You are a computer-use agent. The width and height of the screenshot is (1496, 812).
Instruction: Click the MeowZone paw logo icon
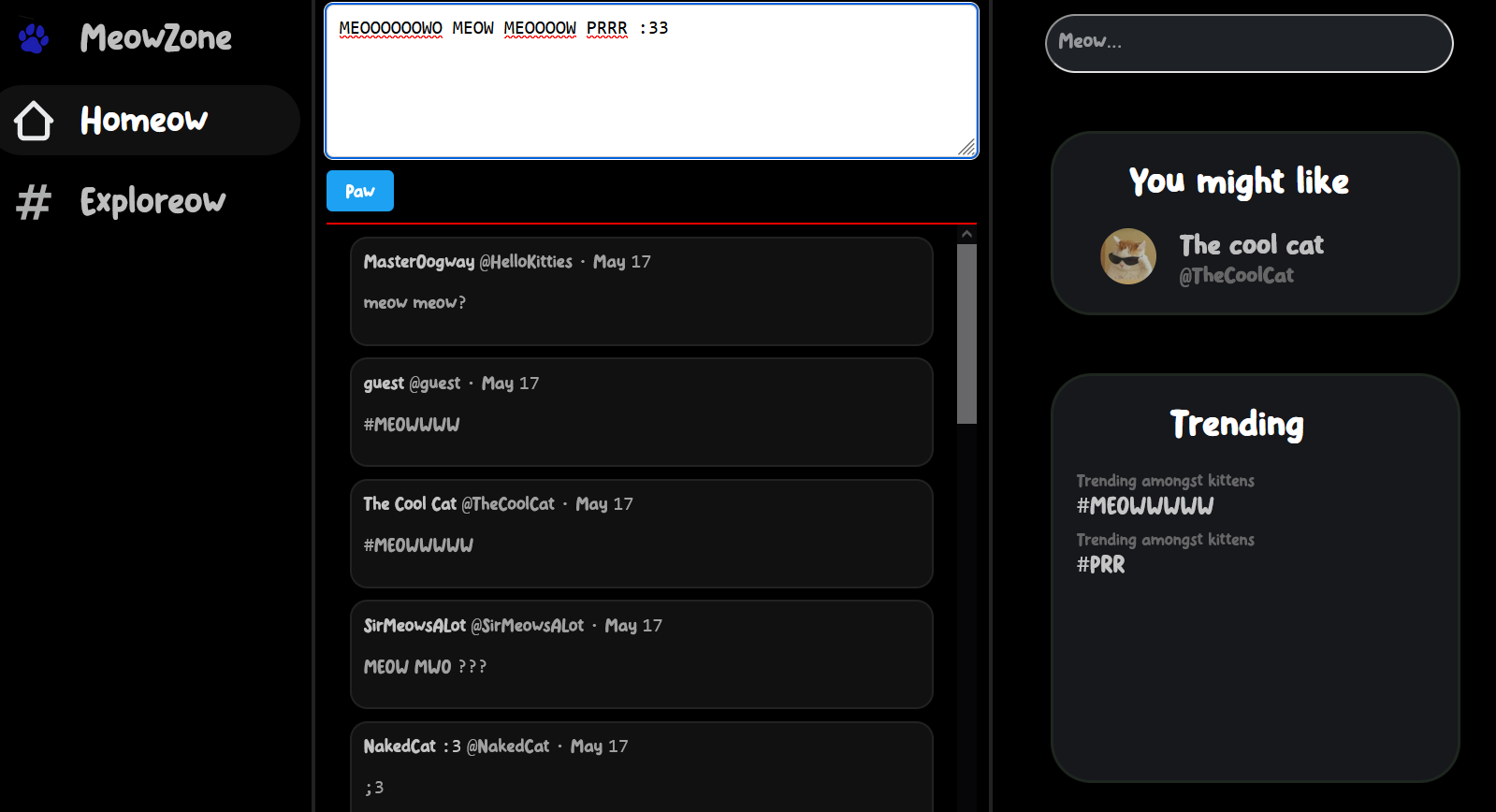pyautogui.click(x=34, y=38)
